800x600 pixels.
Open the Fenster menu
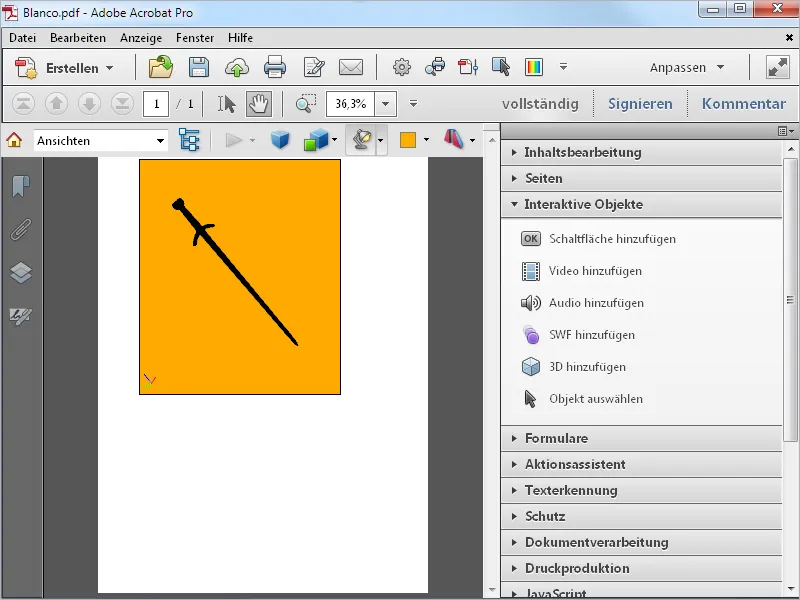click(195, 38)
